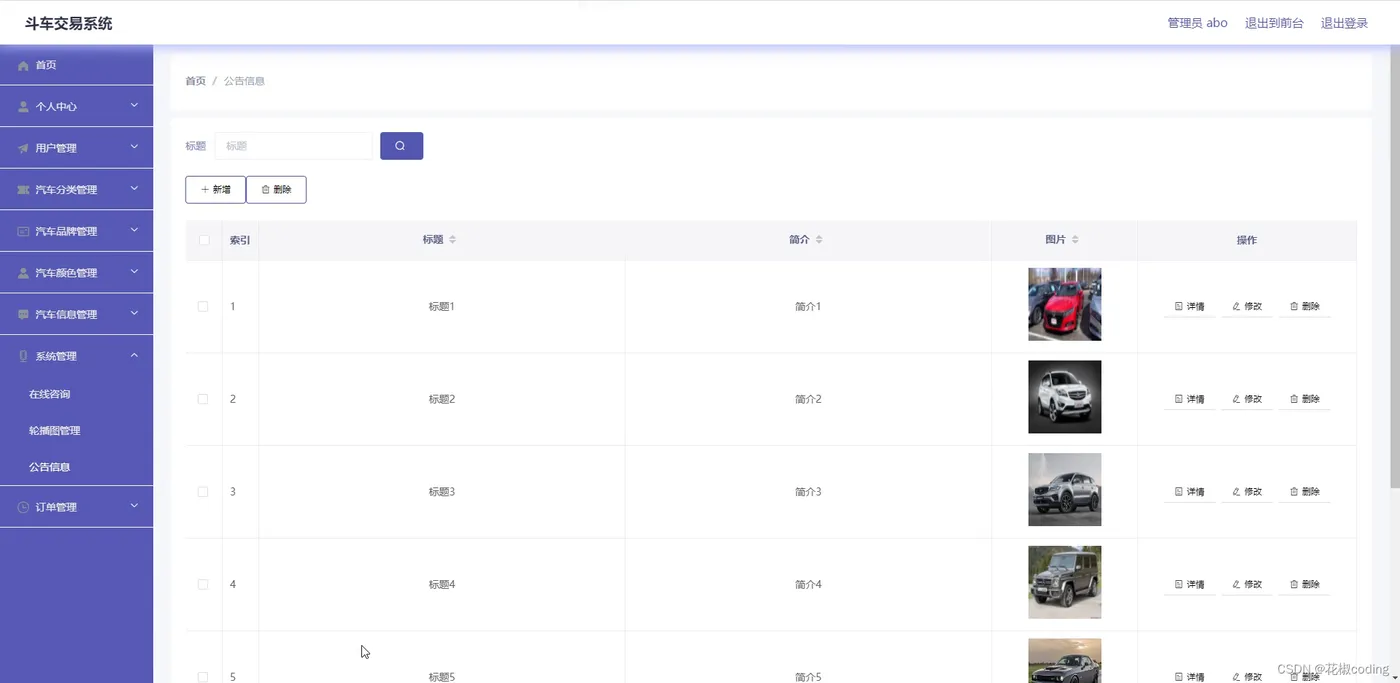Click 退出登录 link
The width and height of the screenshot is (1400, 683).
1344,23
